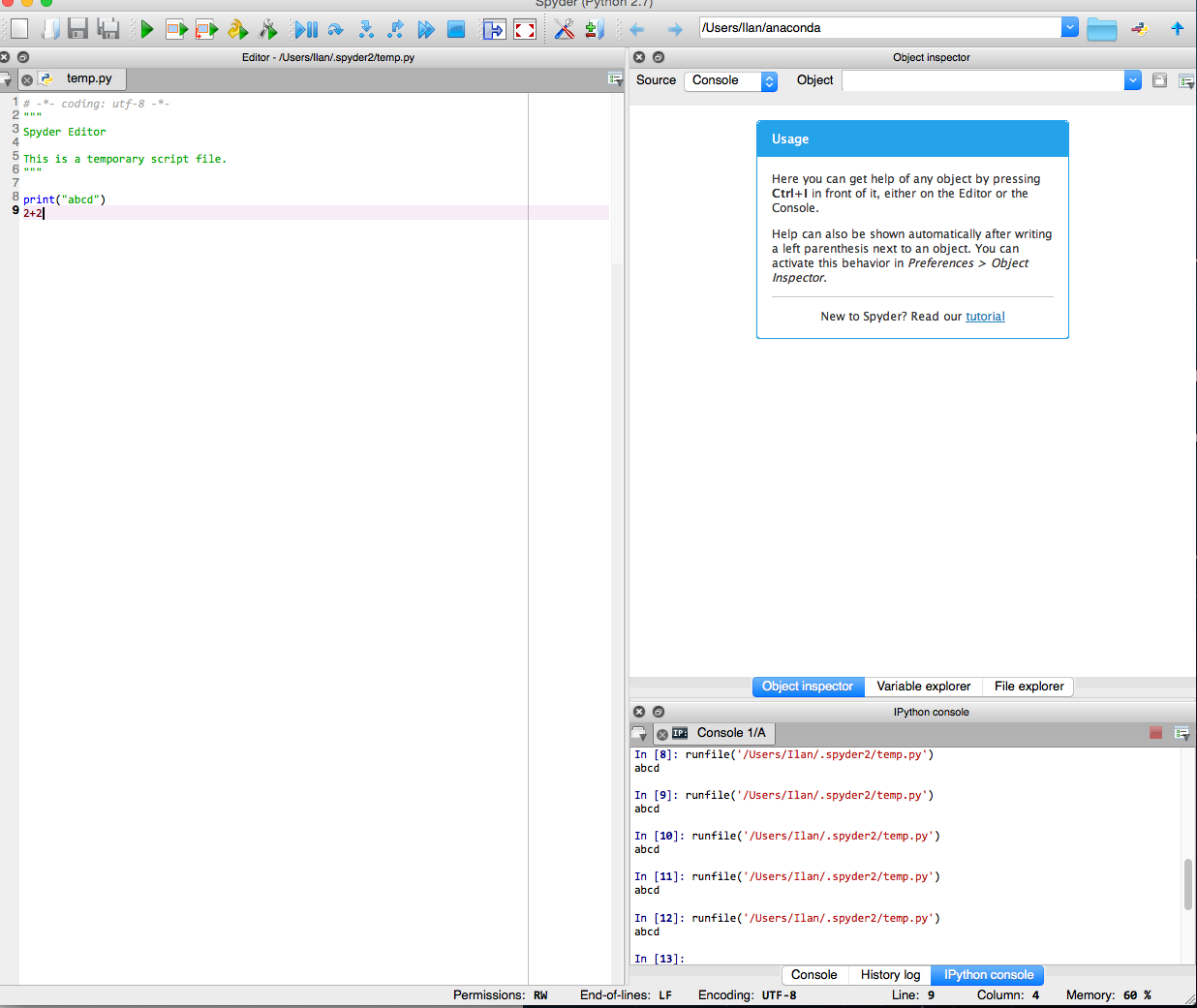Open run configuration settings

coord(268,30)
